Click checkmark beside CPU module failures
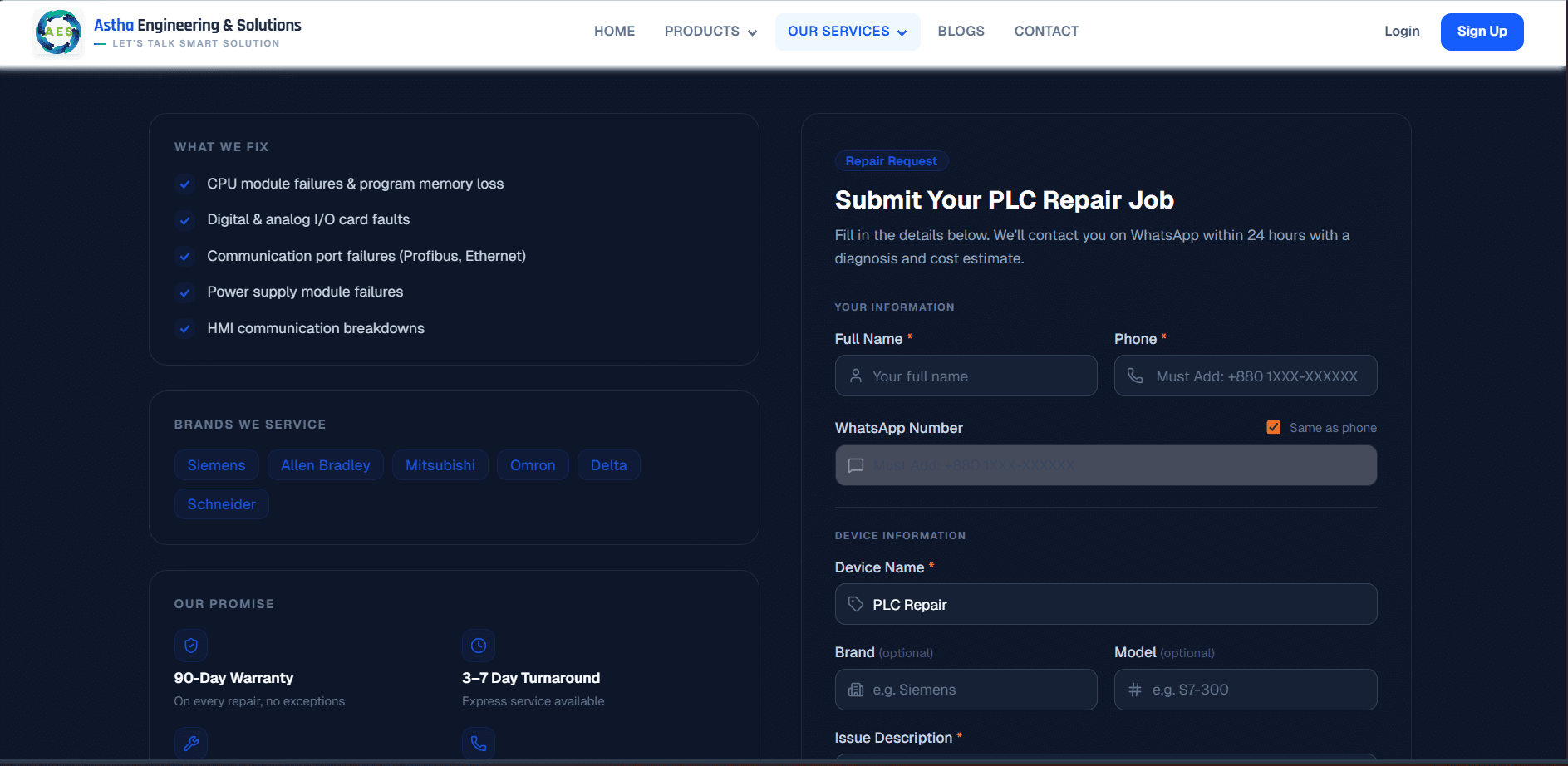1568x766 pixels. coord(185,184)
